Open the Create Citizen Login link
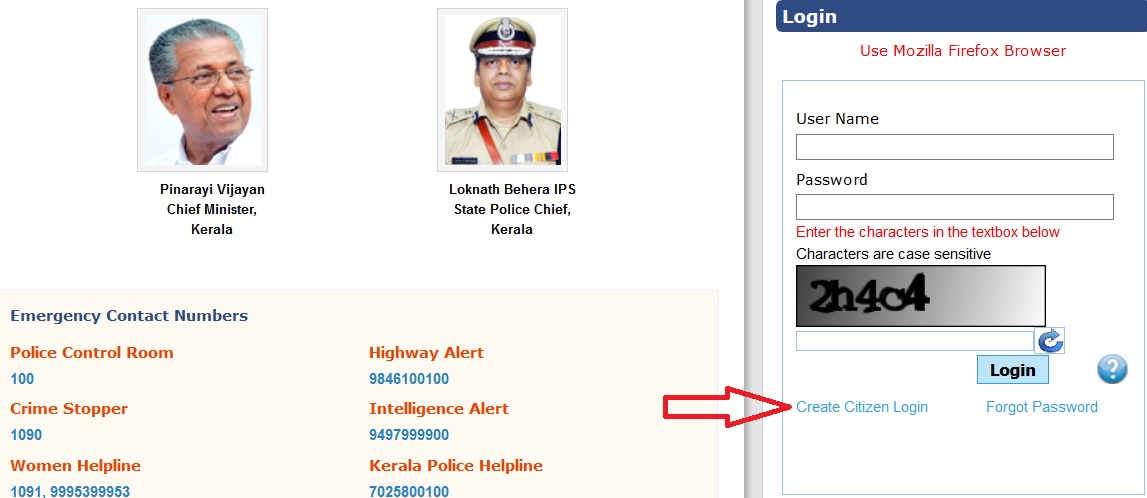The height and width of the screenshot is (498, 1147). [862, 407]
